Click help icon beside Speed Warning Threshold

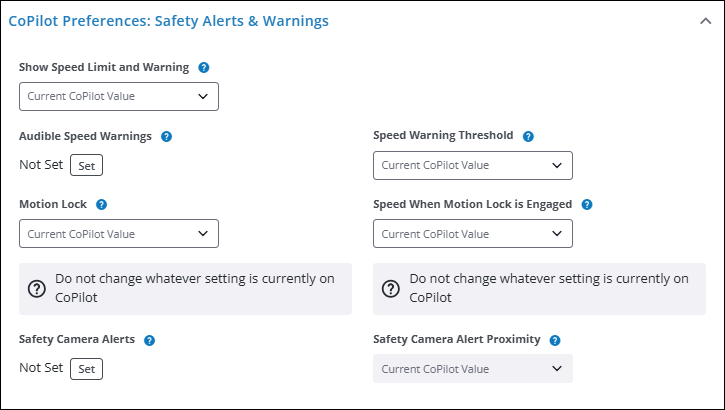(x=528, y=136)
